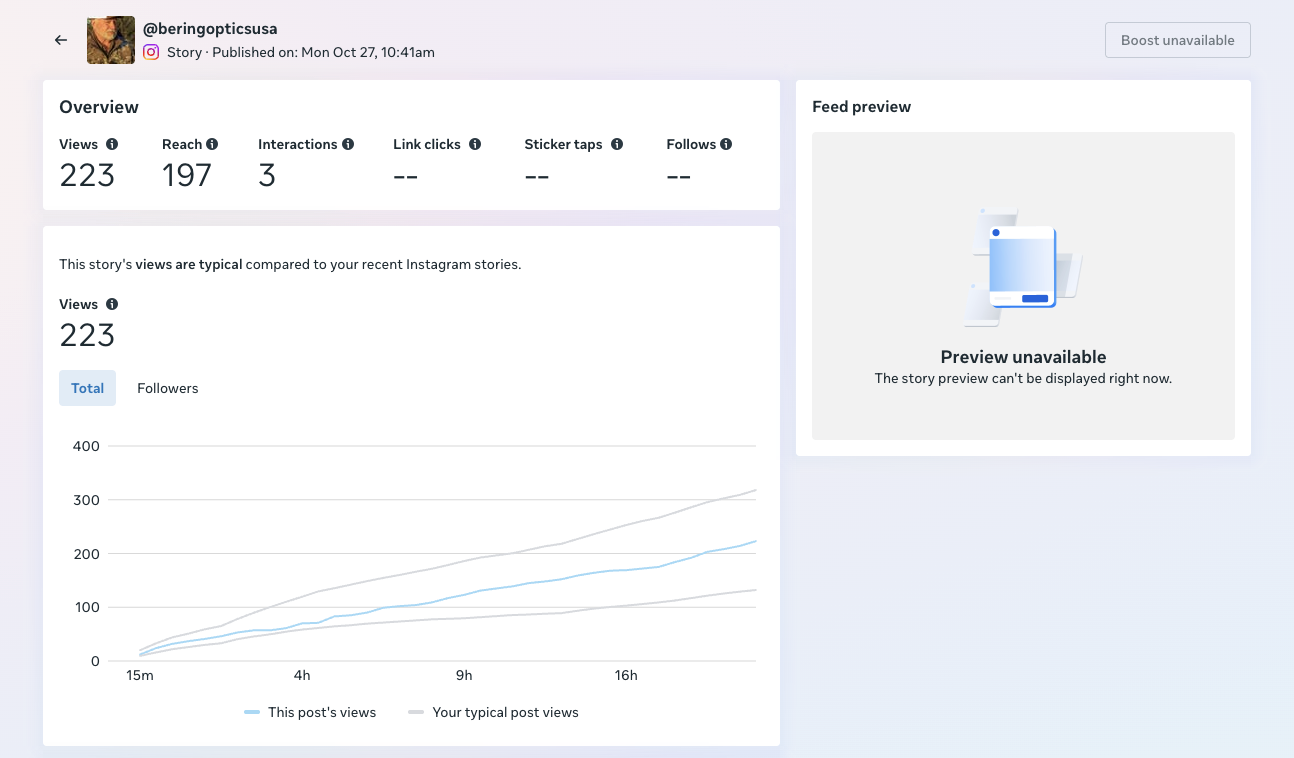
Task: Select the Total tab
Action: coord(88,388)
